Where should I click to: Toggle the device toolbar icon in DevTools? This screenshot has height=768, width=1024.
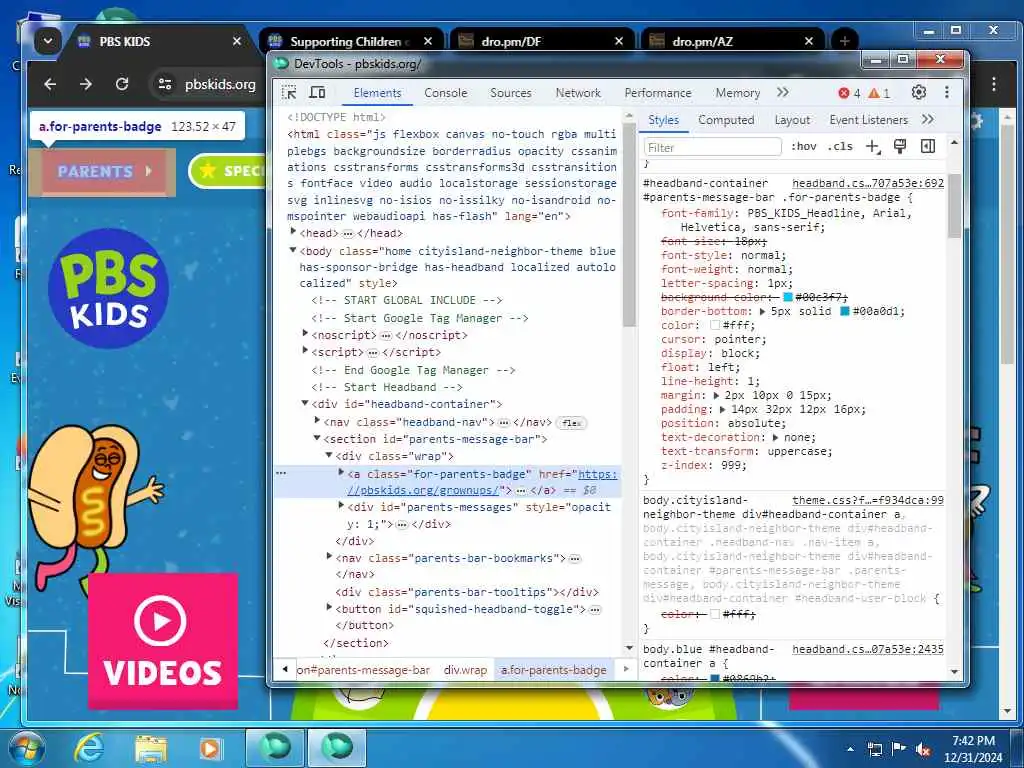click(317, 92)
